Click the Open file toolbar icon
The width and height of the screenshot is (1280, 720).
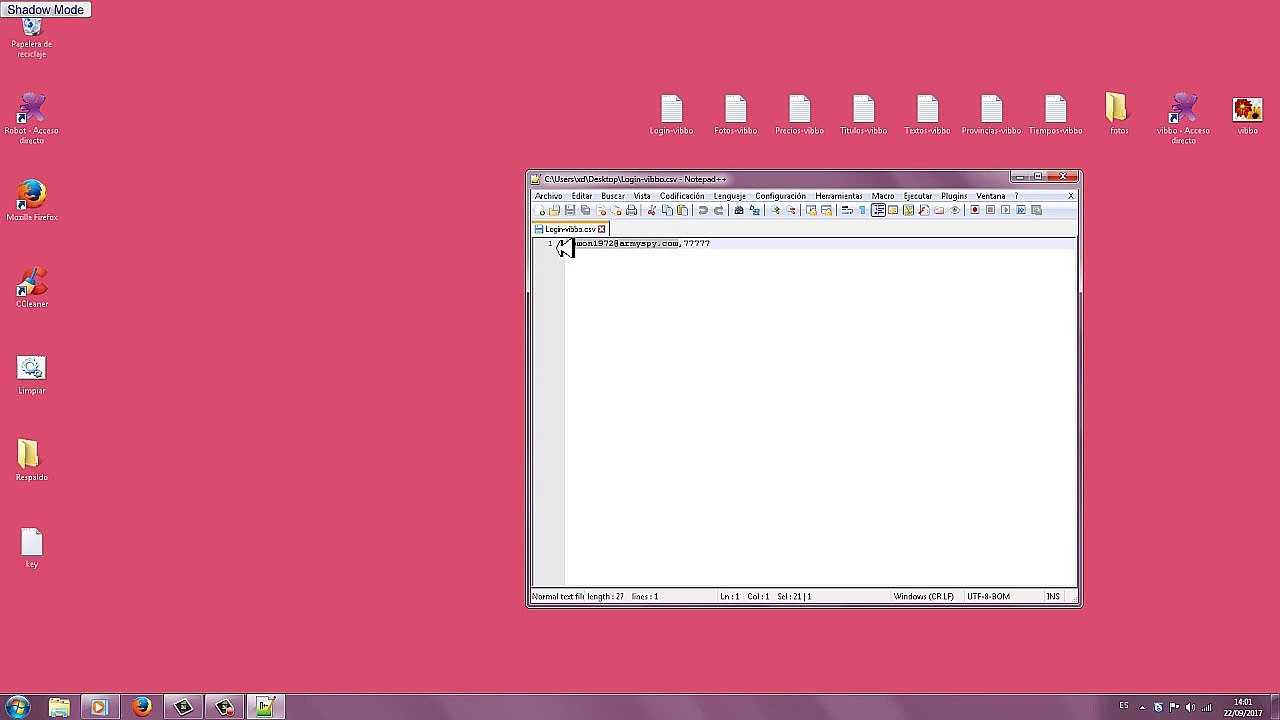tap(554, 210)
